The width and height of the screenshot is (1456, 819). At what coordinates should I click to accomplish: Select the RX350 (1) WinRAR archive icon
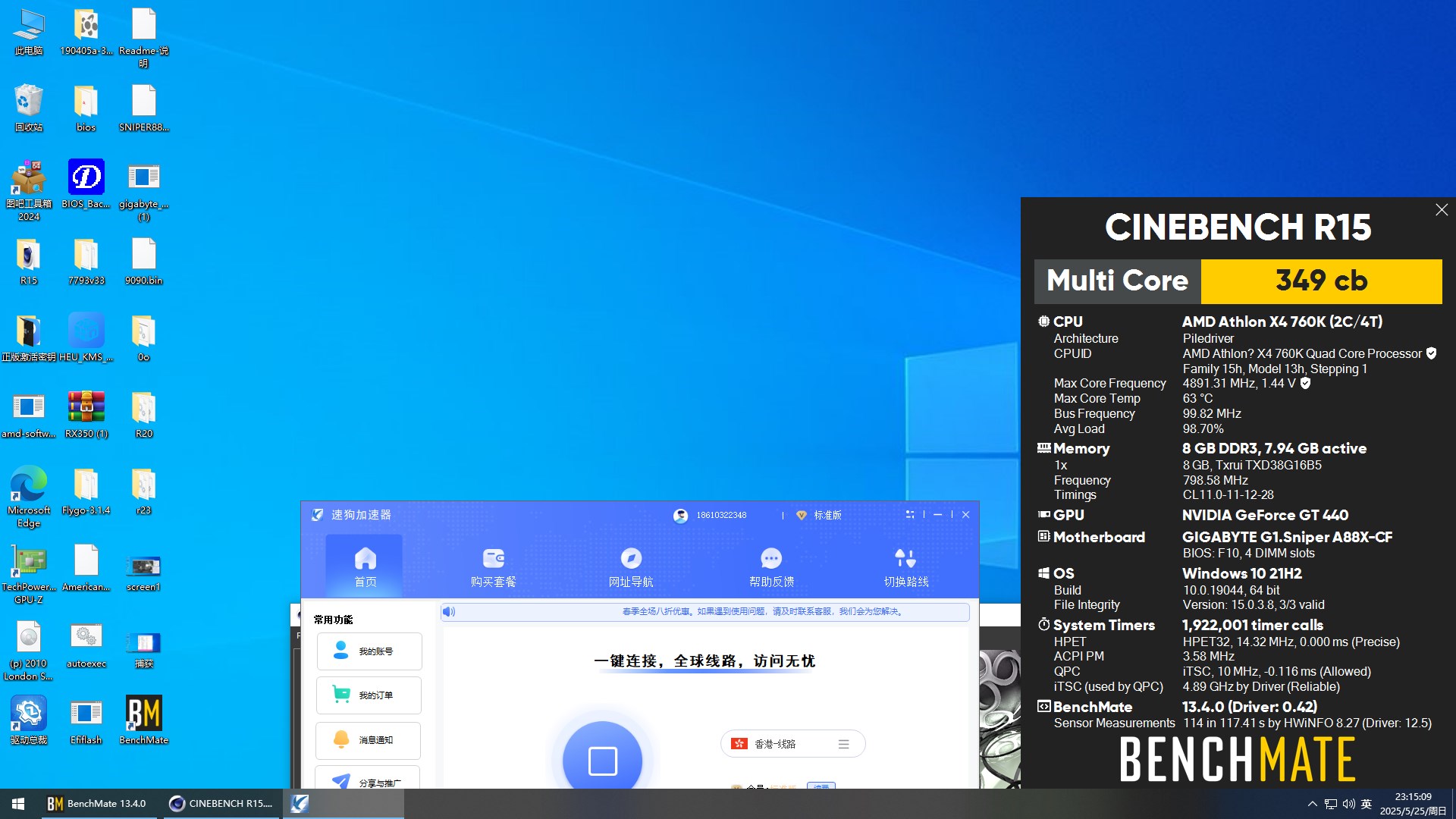point(86,414)
